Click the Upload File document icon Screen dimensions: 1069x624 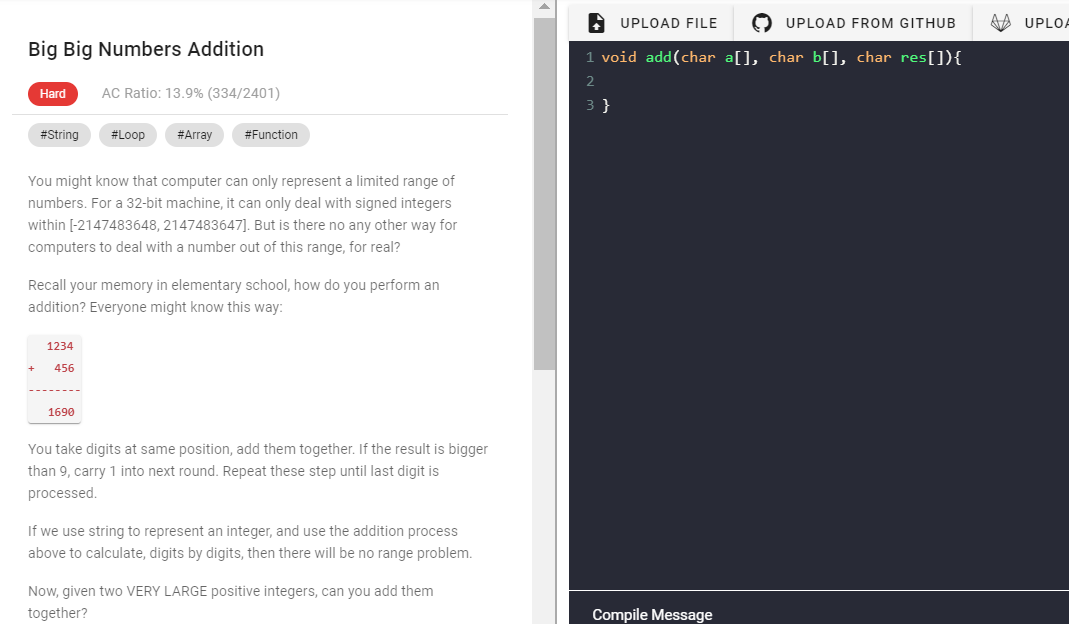point(596,22)
